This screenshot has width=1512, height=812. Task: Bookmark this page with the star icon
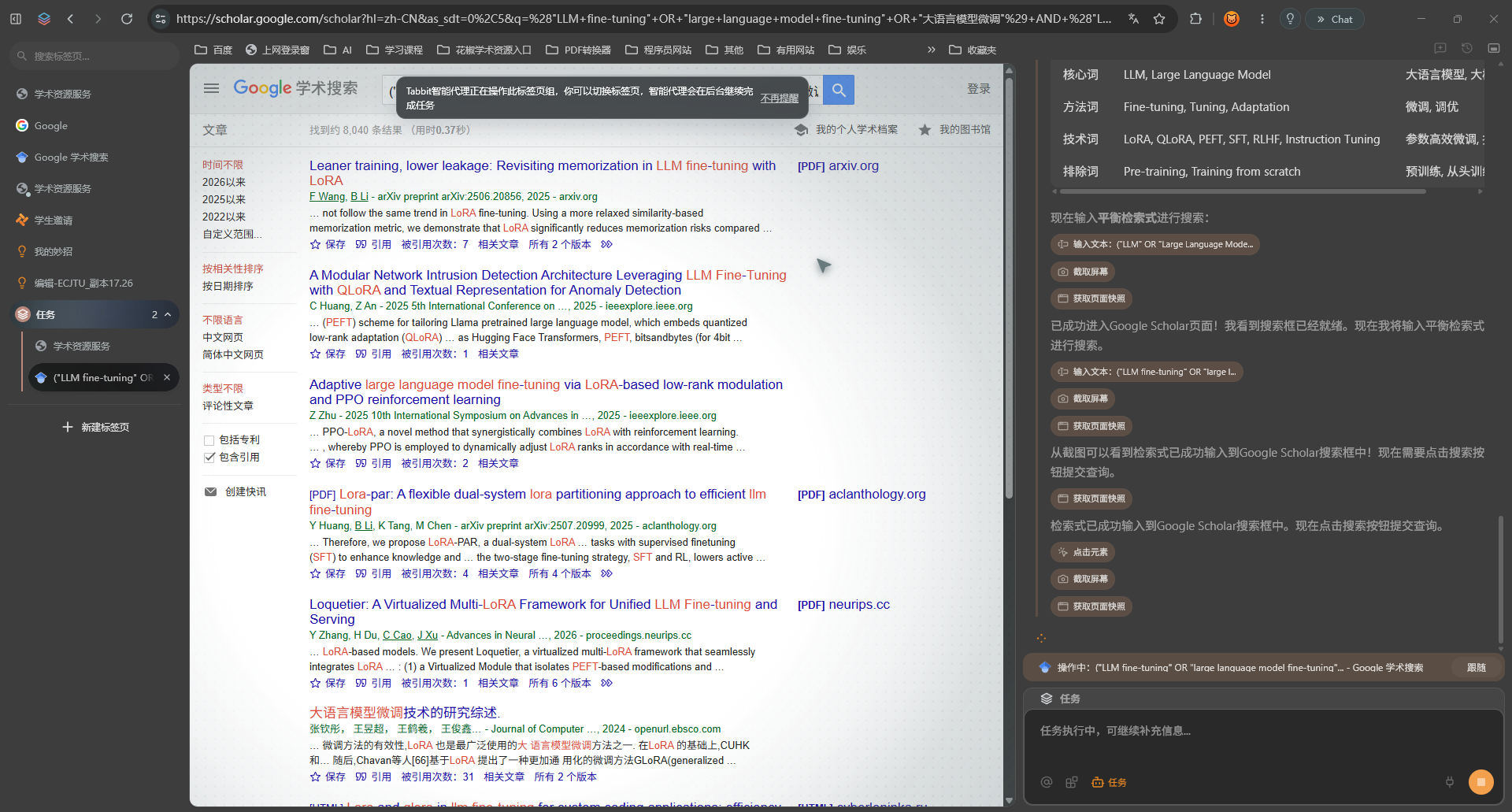[1159, 19]
